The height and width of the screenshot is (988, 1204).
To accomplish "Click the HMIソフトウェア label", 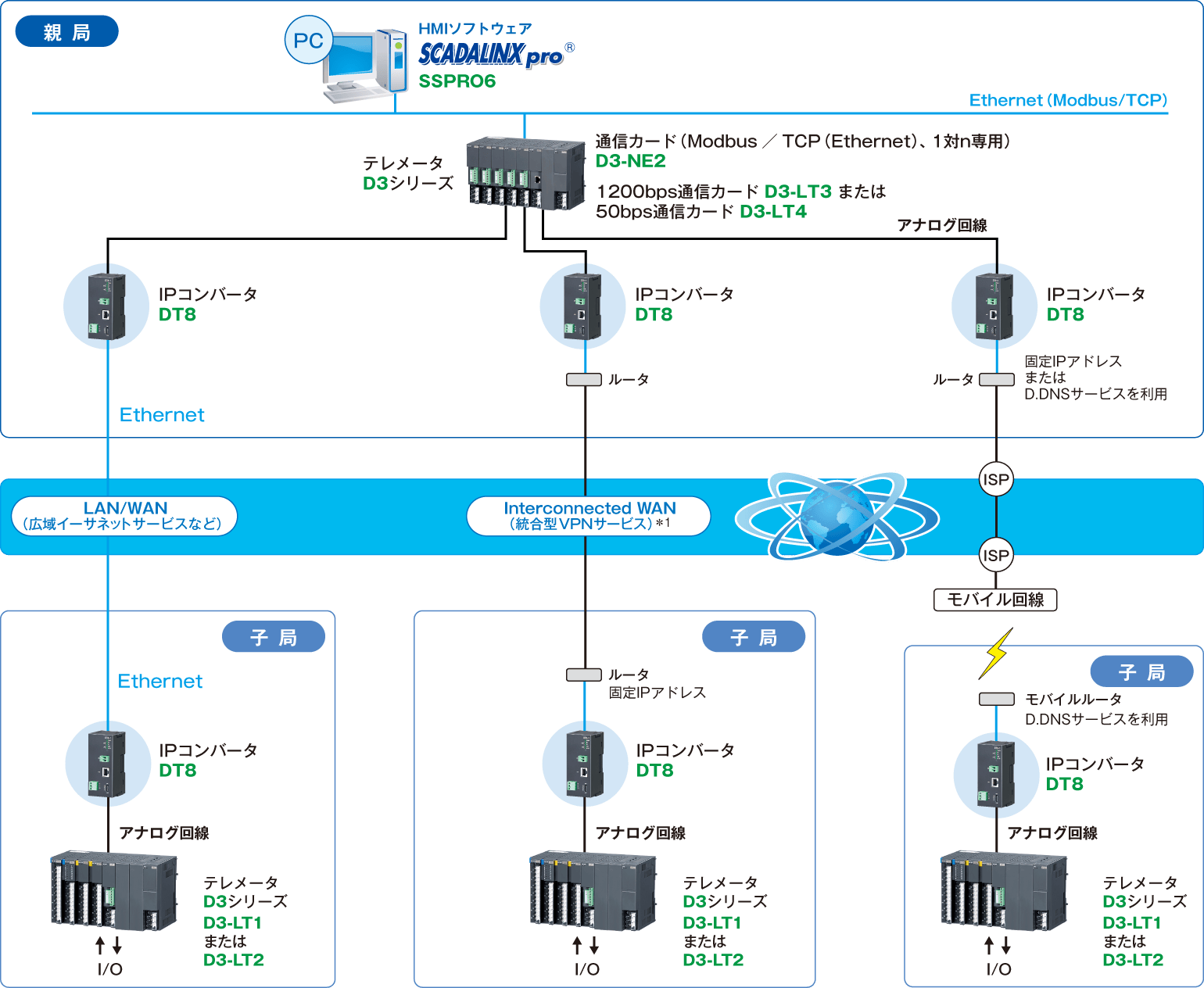I will point(475,29).
